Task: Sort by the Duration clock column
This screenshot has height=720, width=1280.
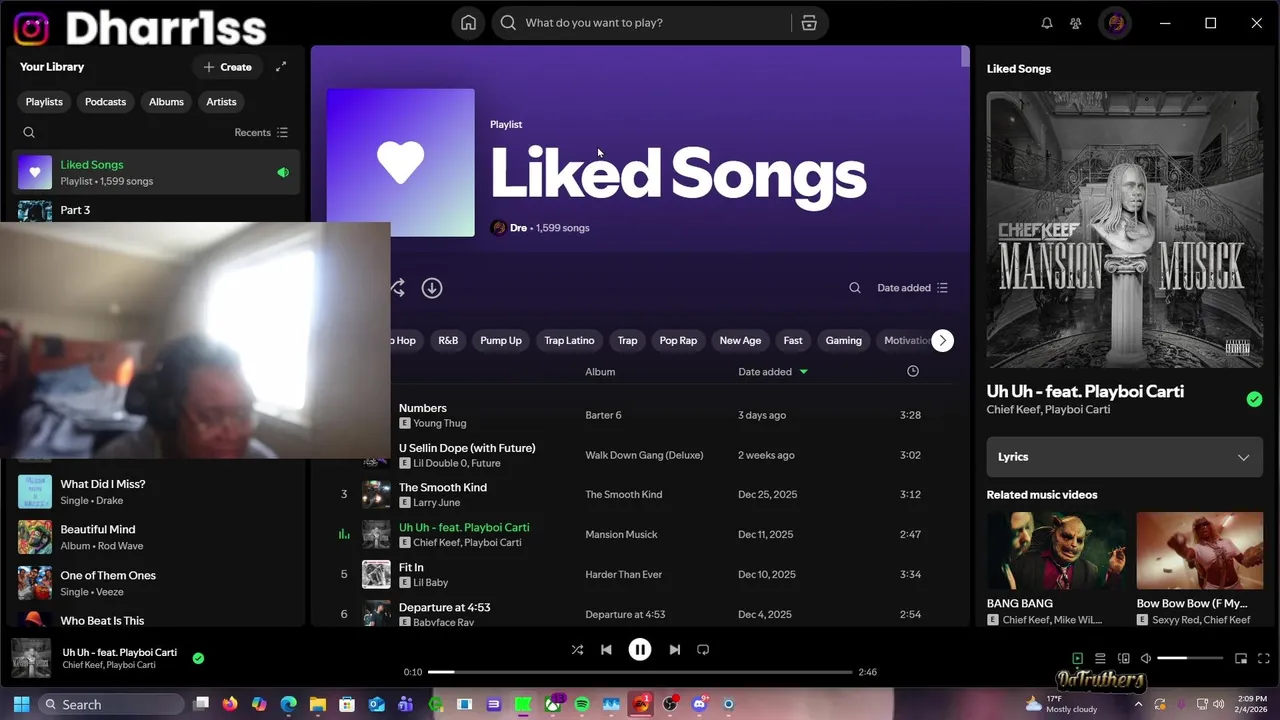Action: tap(912, 371)
